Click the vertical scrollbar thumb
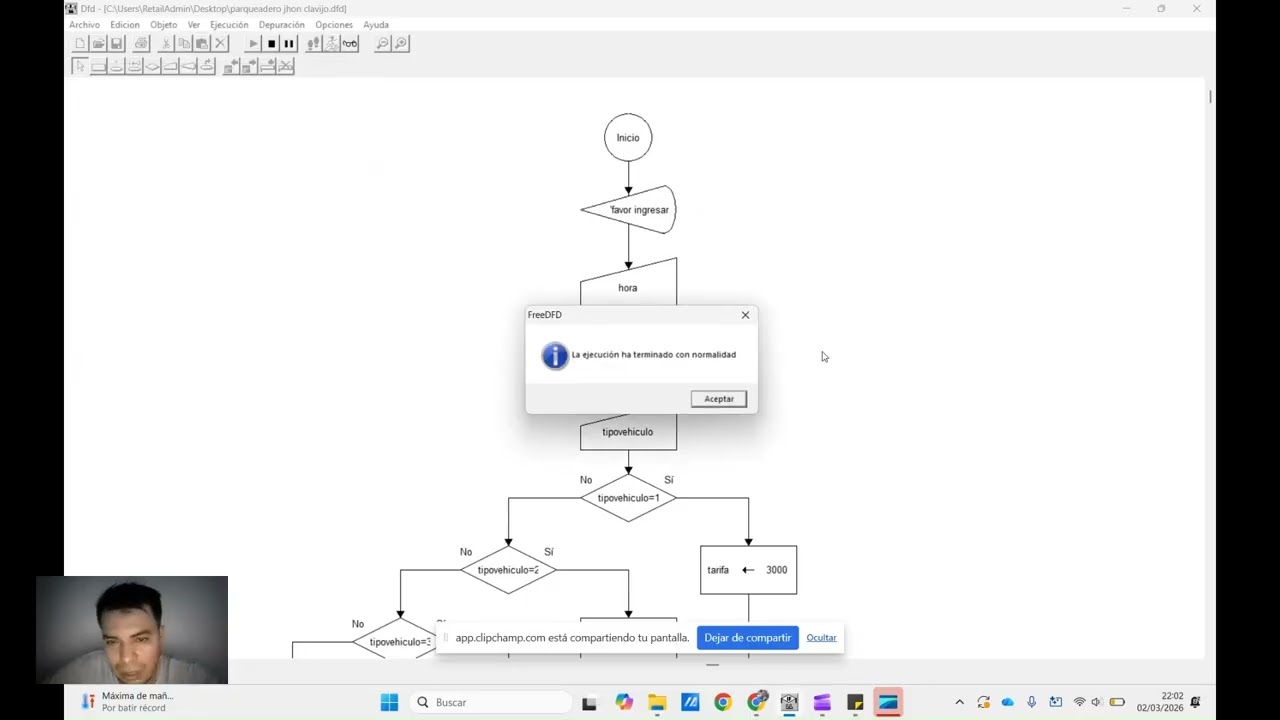Image resolution: width=1280 pixels, height=720 pixels. click(1210, 97)
